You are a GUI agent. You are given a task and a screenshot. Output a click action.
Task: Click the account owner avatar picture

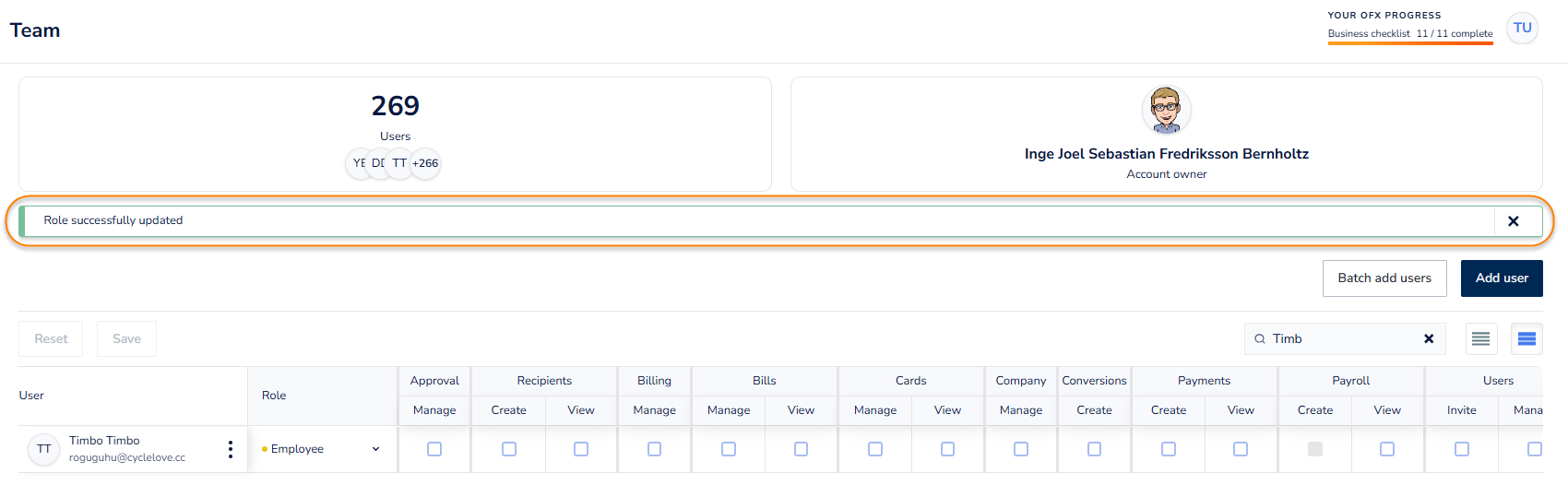tap(1166, 111)
